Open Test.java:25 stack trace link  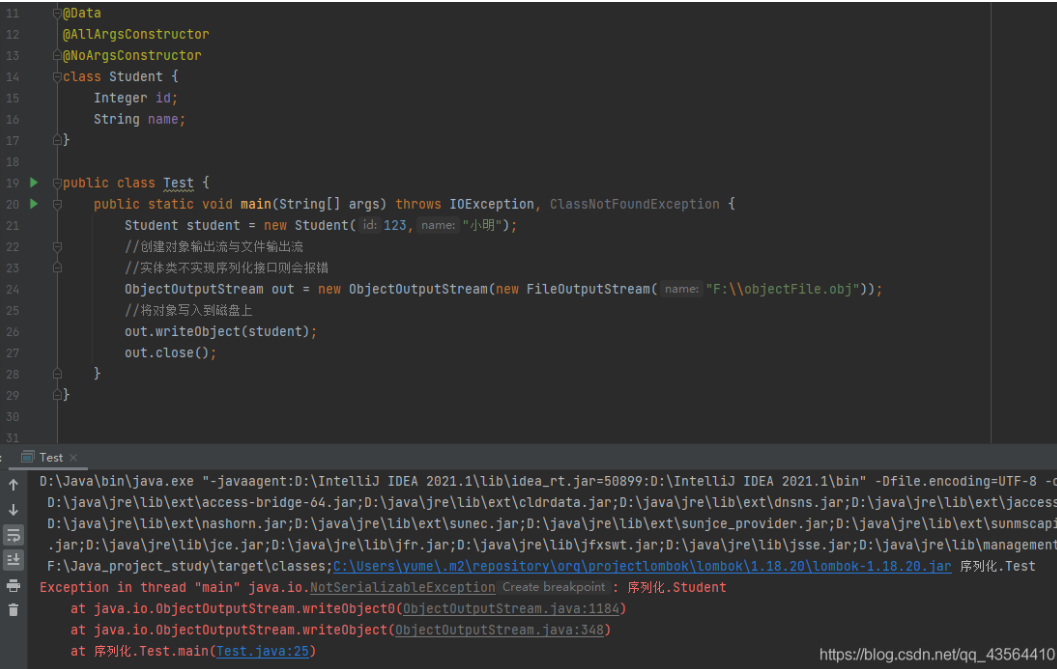[262, 651]
